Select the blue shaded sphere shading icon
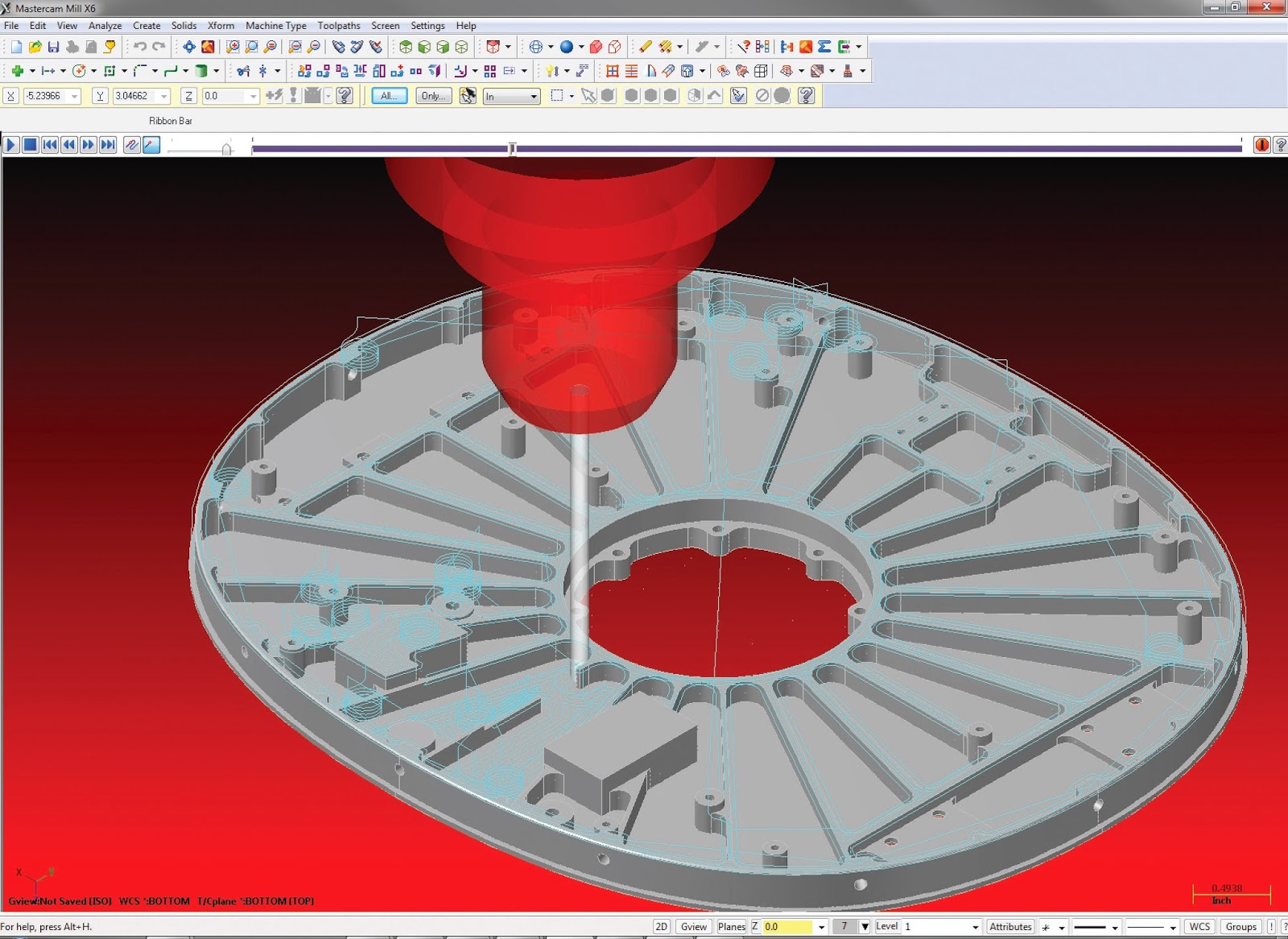 click(x=567, y=48)
